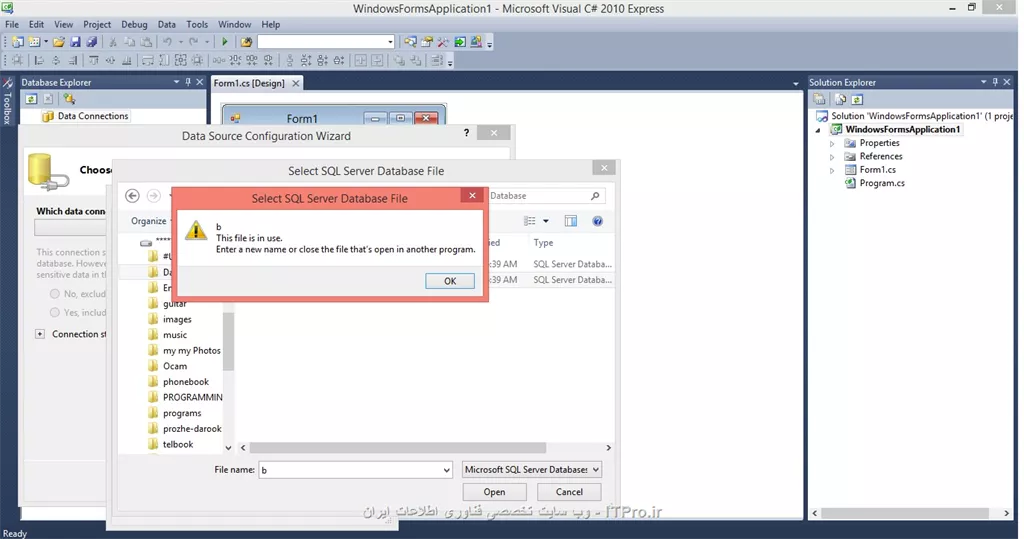
Task: Click the wizard's question-mark help button
Action: point(466,133)
